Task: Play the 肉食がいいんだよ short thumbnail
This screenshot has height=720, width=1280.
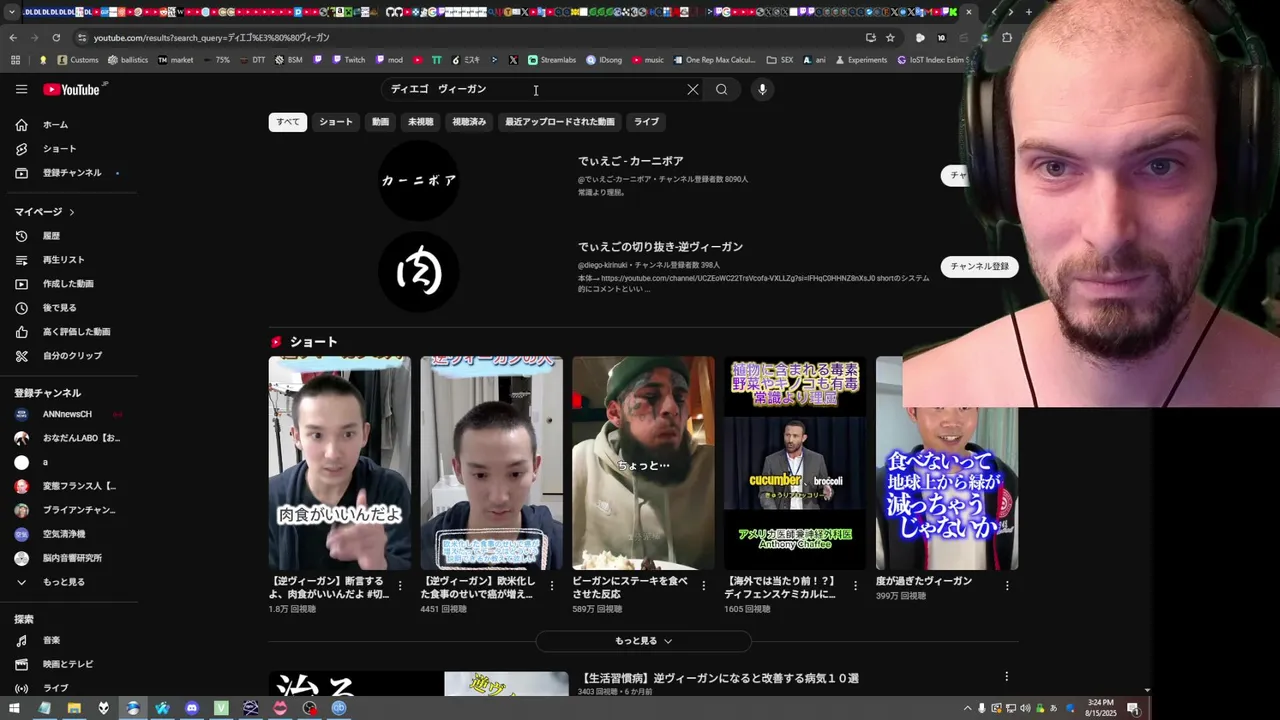Action: pyautogui.click(x=340, y=463)
